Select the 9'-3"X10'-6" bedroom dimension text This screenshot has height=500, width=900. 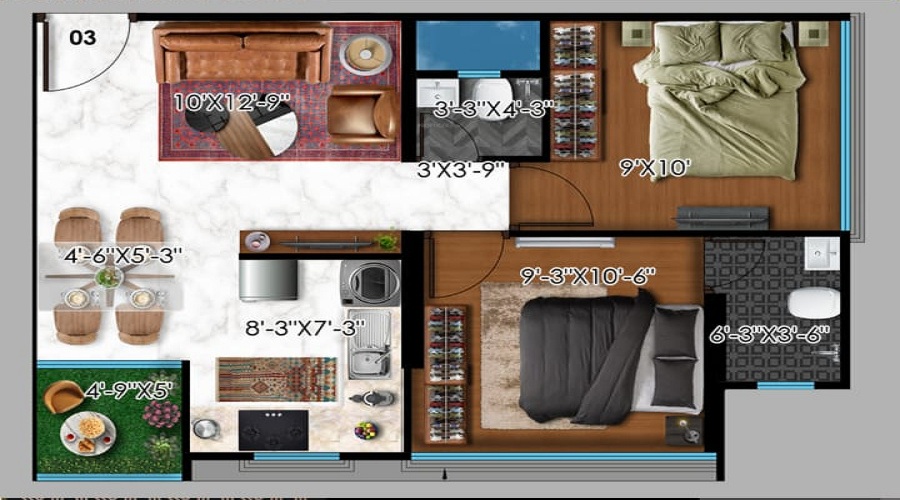click(587, 276)
